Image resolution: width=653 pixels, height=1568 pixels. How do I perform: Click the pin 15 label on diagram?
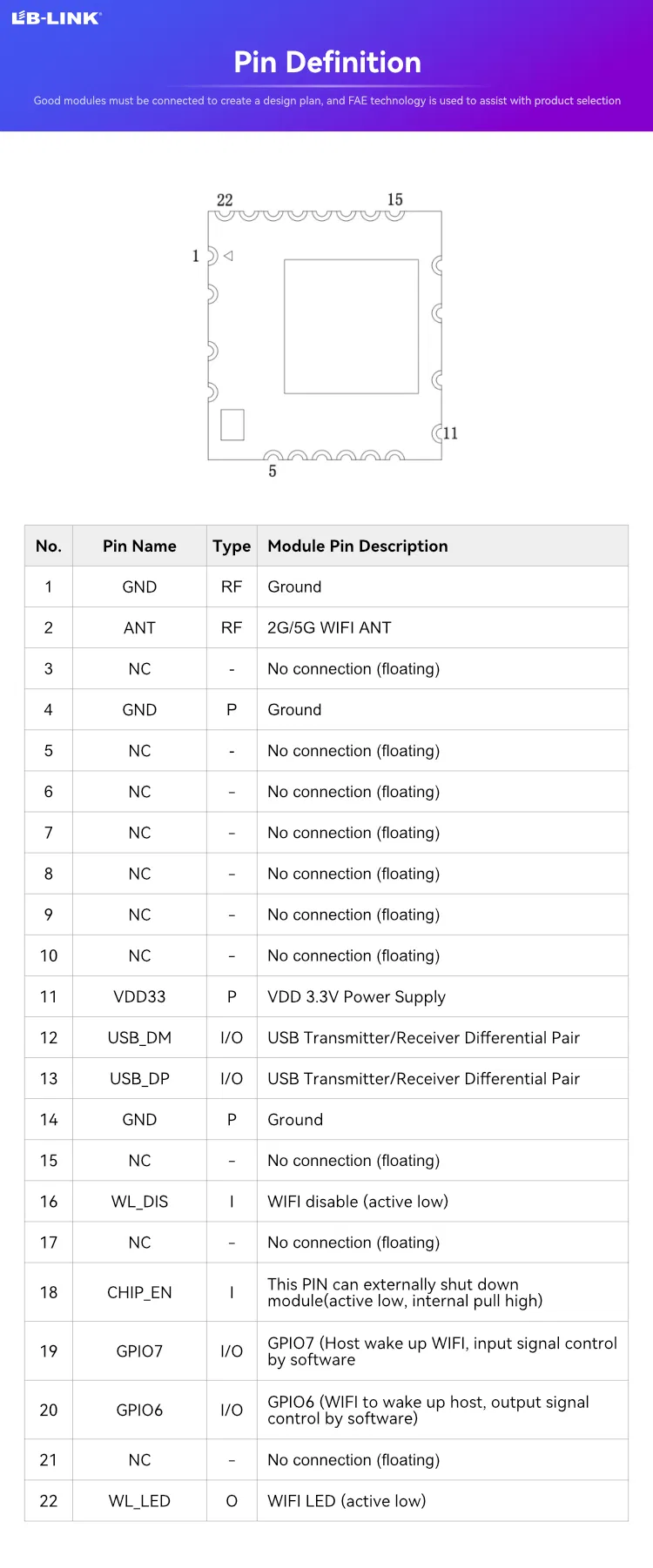[395, 200]
